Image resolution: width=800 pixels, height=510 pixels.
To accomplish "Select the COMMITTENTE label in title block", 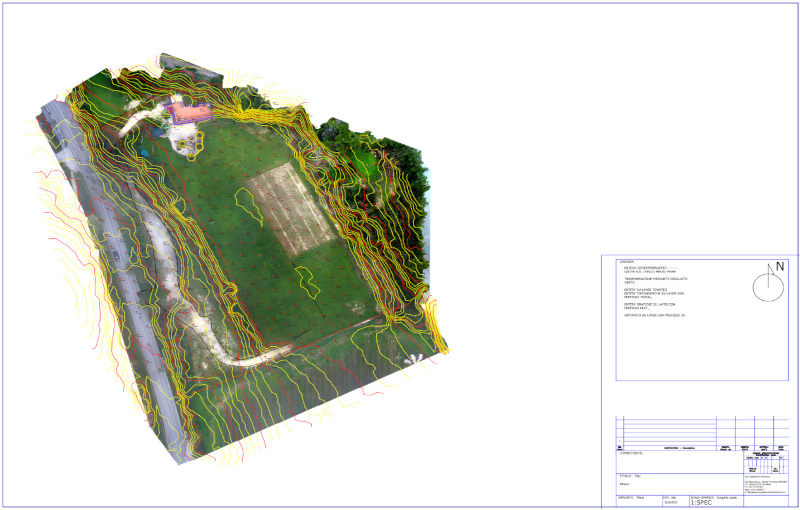I will tap(631, 453).
